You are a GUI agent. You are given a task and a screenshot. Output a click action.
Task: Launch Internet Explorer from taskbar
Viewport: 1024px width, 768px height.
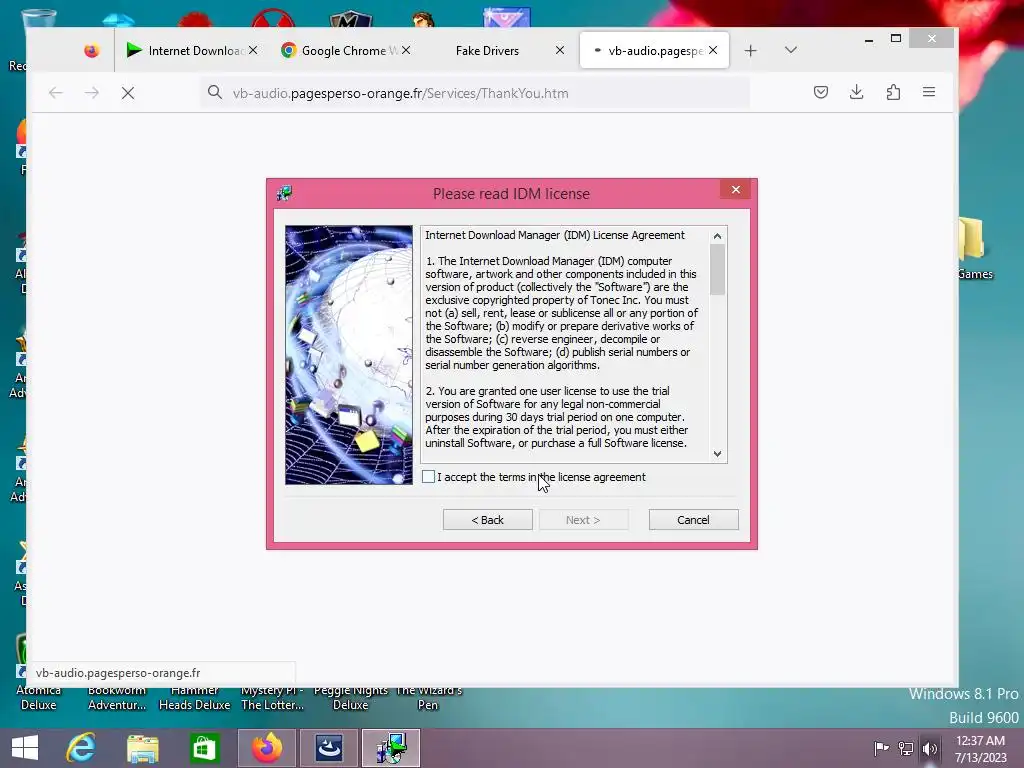[82, 748]
